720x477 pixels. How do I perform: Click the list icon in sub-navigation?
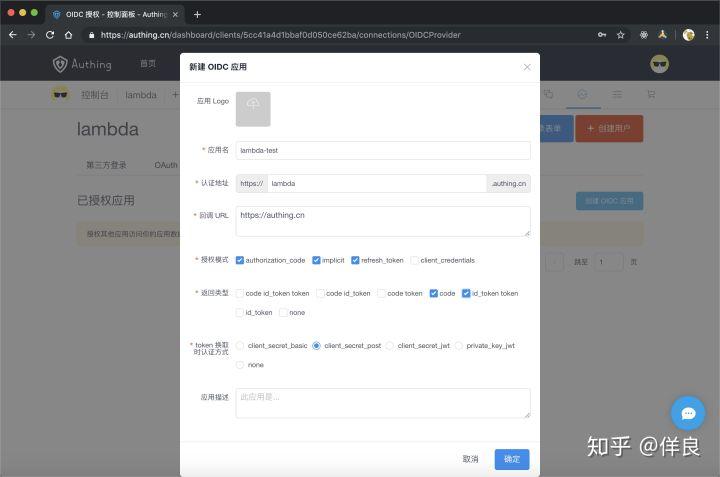pyautogui.click(x=617, y=95)
